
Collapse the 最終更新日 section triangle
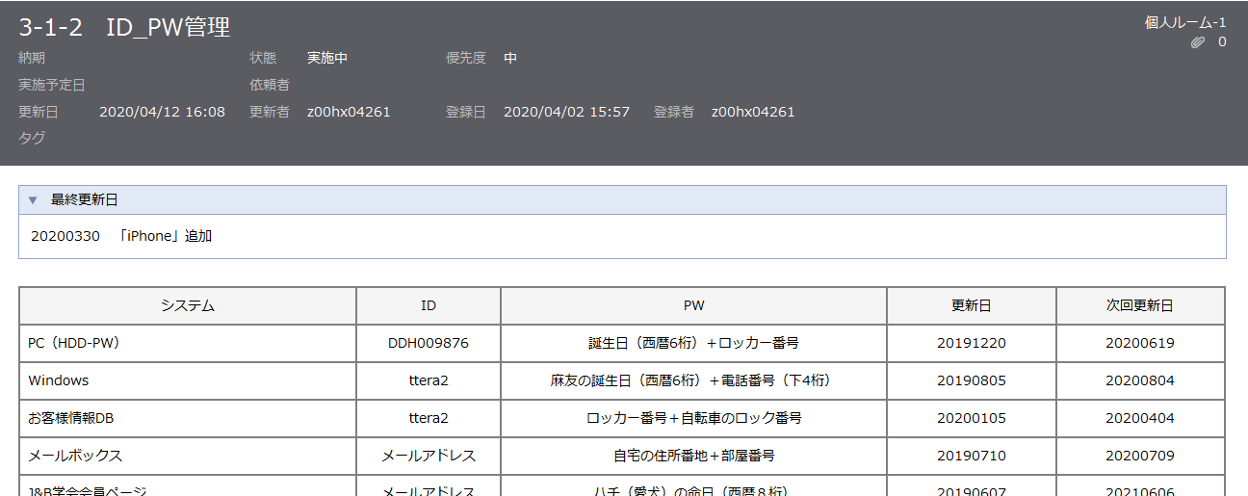tap(33, 200)
